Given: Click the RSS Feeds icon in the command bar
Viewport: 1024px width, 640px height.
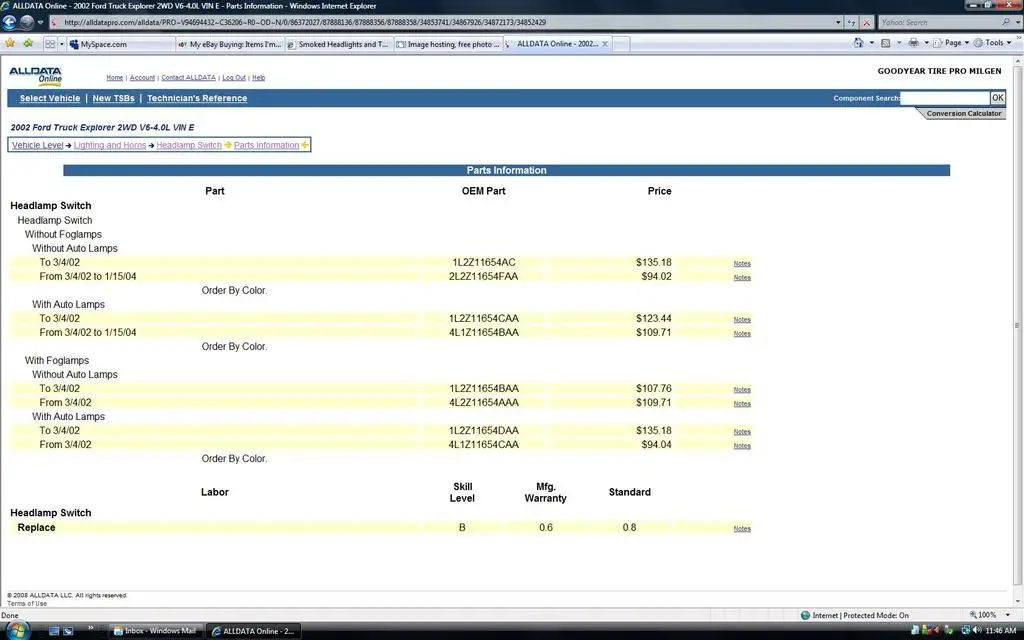Looking at the screenshot, I should point(886,43).
